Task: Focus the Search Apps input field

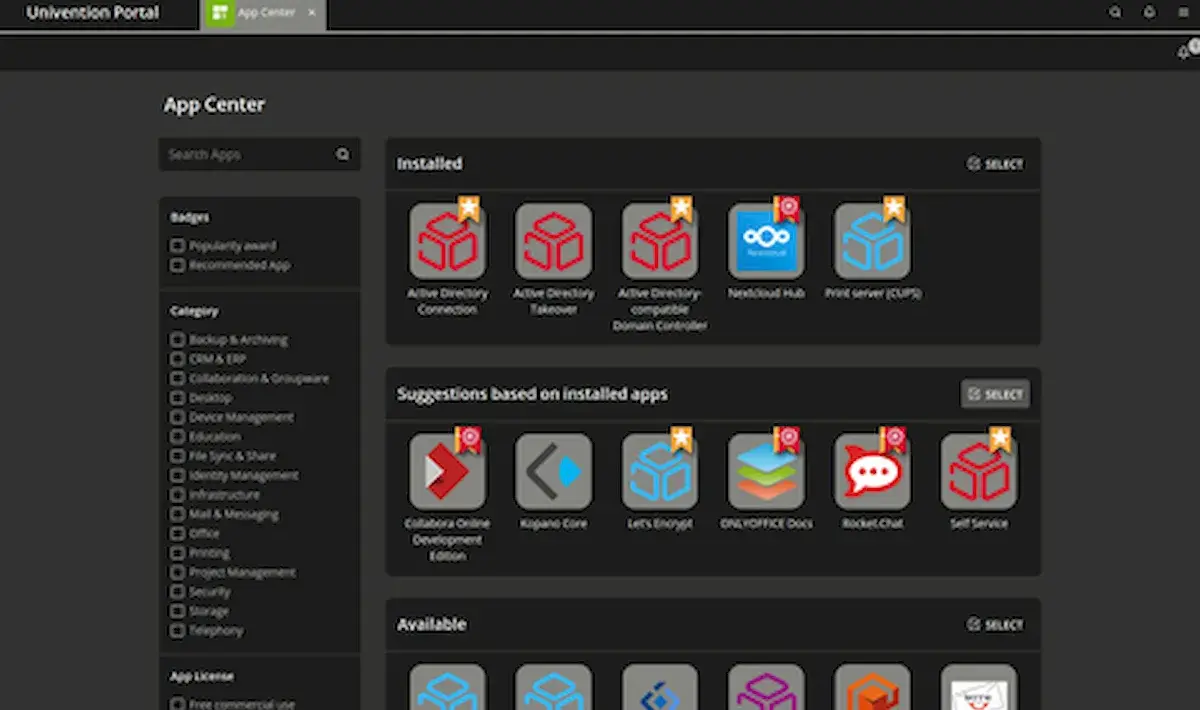Action: 259,154
